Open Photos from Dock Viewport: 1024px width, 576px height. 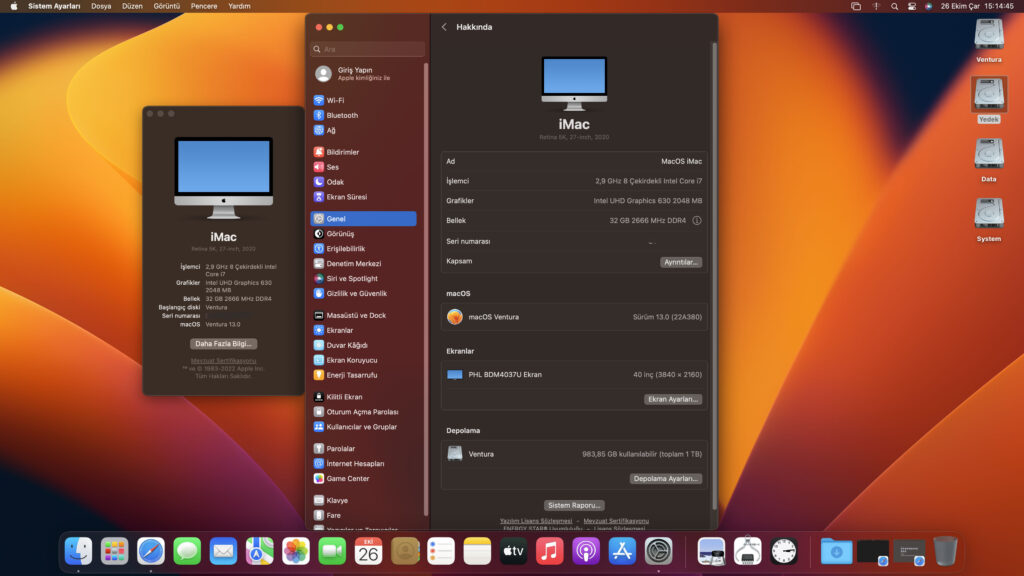(296, 551)
